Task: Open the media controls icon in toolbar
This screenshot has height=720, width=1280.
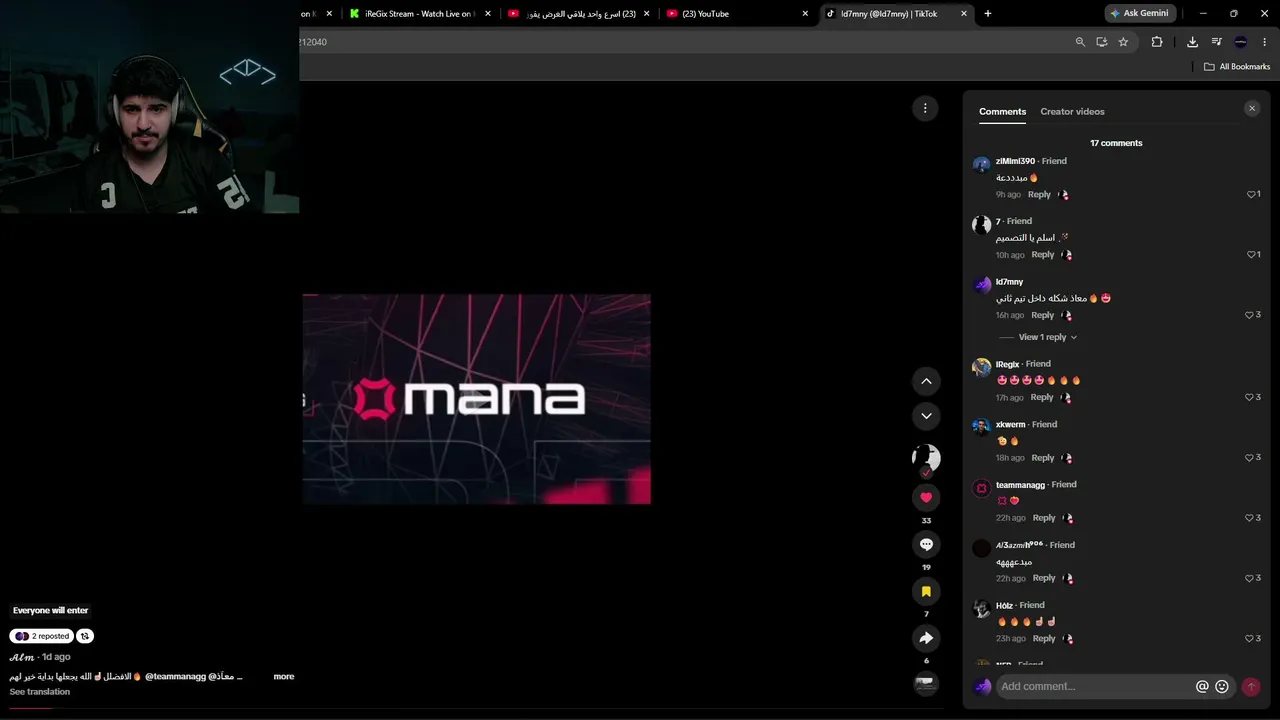Action: (x=1216, y=42)
